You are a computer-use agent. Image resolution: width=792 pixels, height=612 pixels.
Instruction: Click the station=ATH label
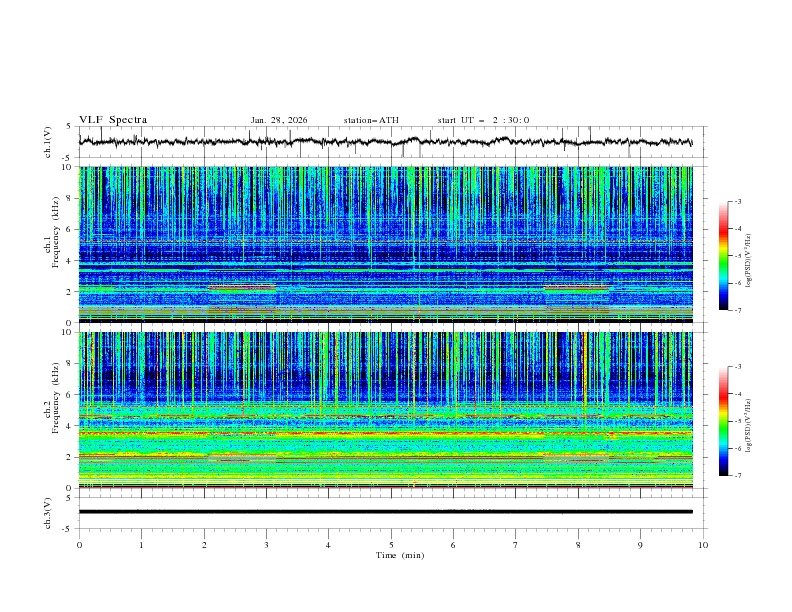[371, 120]
